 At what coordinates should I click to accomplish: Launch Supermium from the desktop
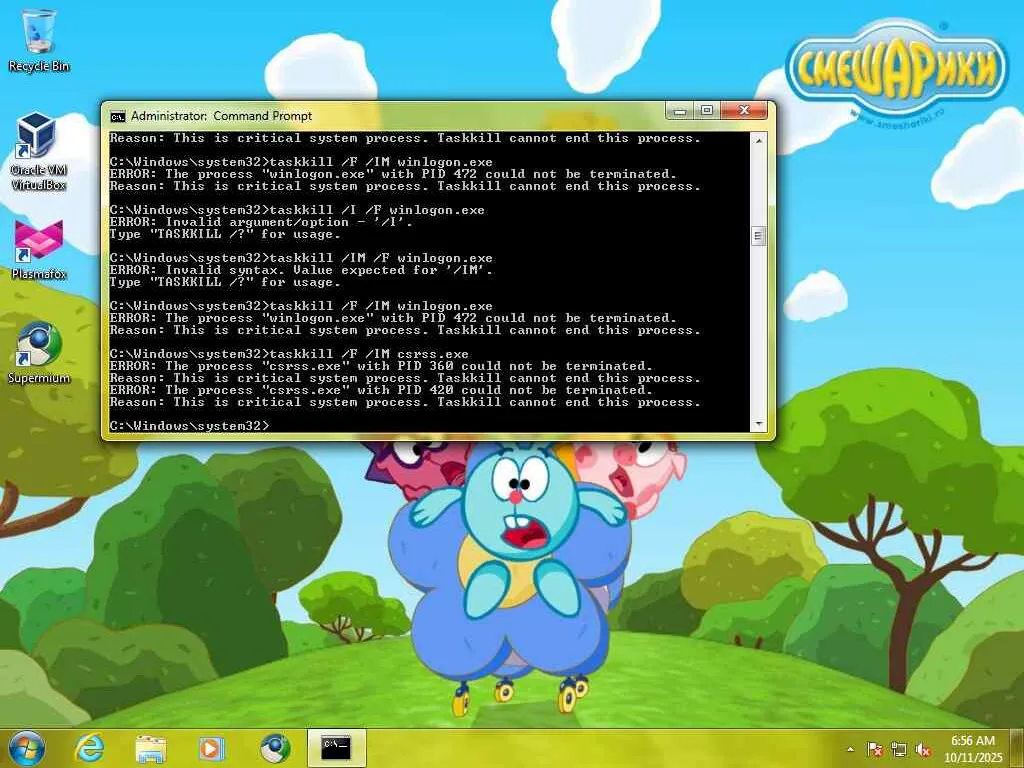coord(39,352)
